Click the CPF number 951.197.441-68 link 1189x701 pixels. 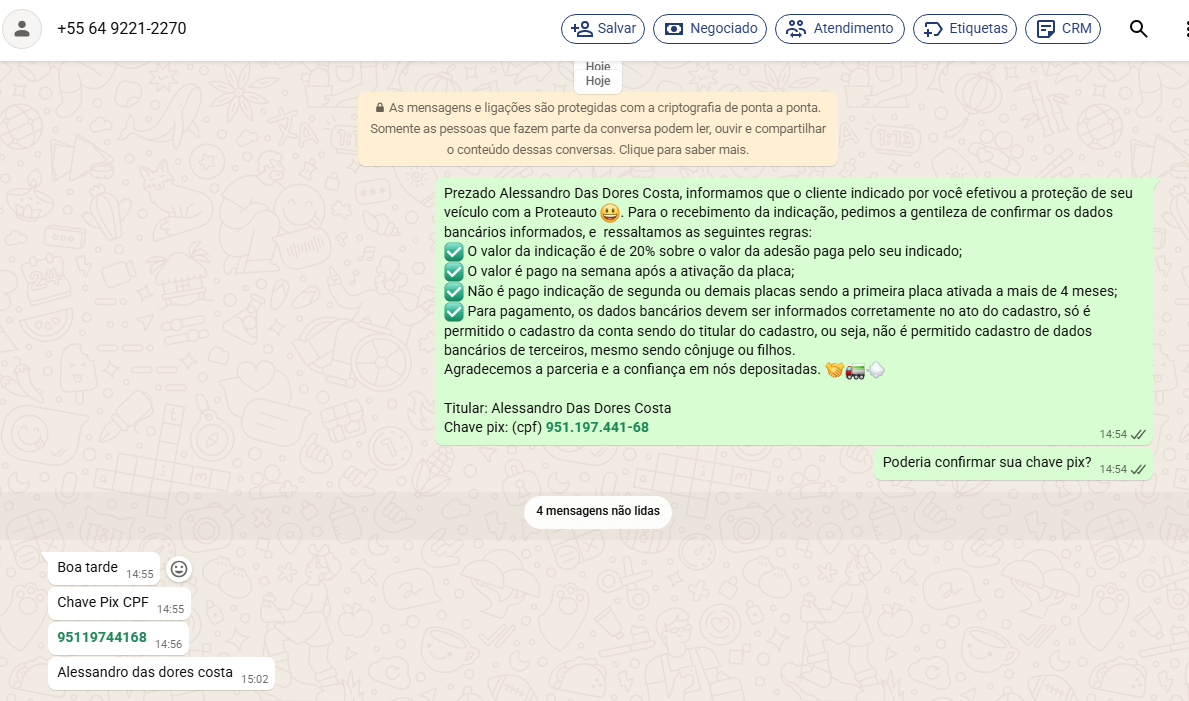pyautogui.click(x=597, y=427)
